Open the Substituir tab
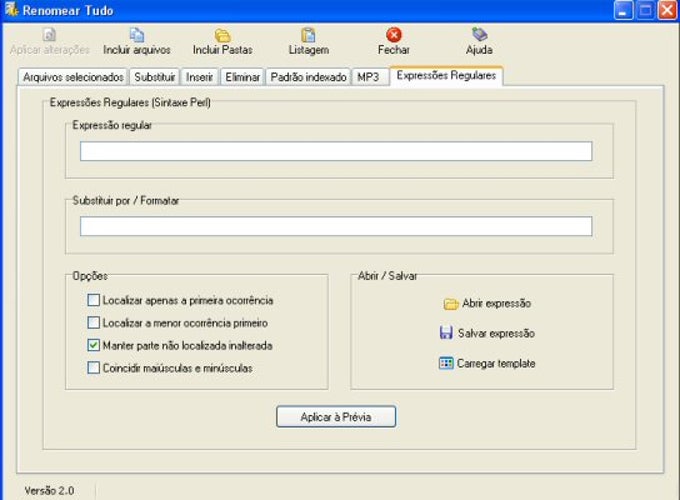 (154, 77)
